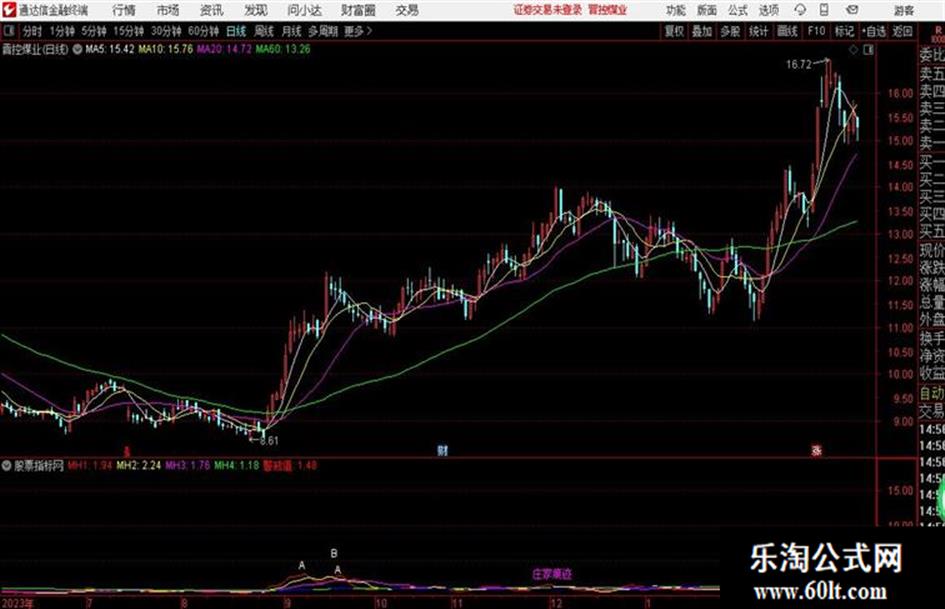
Task: Click the 2023年 date axis label
Action: point(17,603)
